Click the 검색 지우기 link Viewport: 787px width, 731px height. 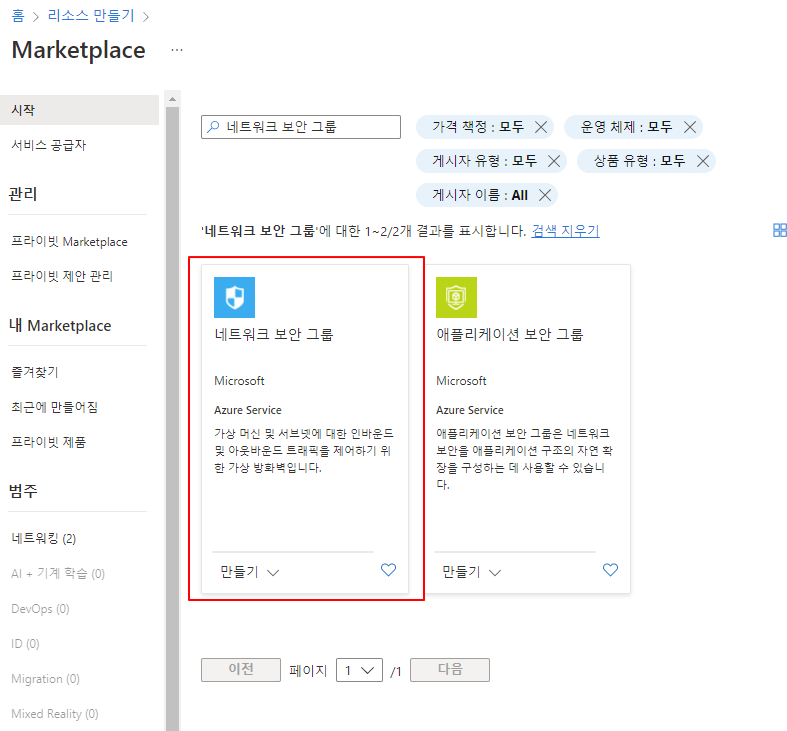coord(565,231)
